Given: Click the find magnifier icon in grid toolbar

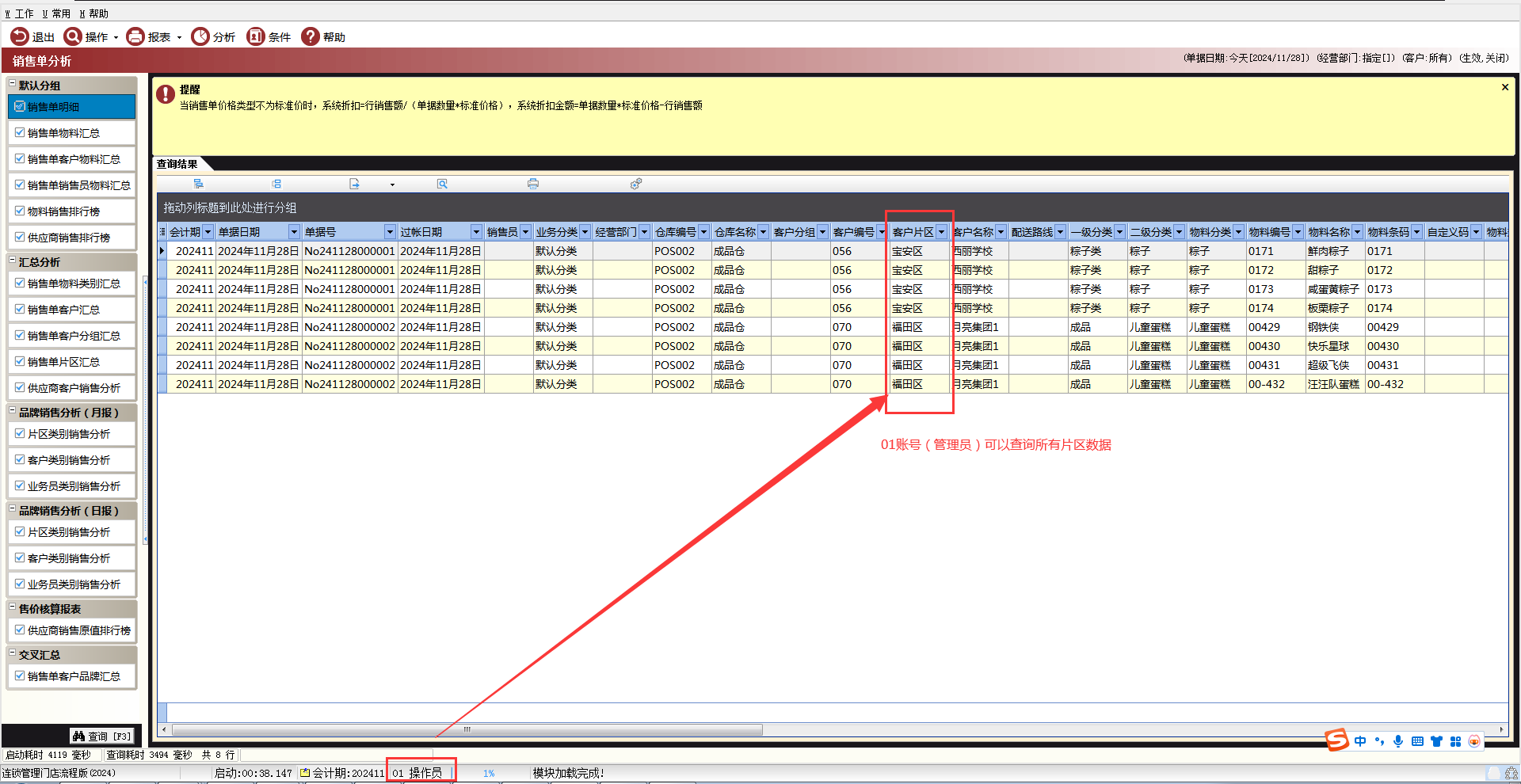Looking at the screenshot, I should (x=442, y=184).
